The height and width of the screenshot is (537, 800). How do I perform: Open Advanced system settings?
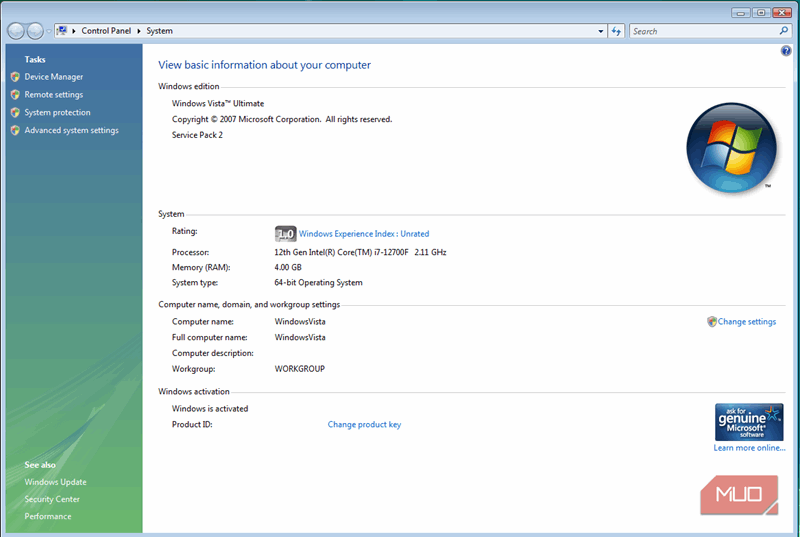pyautogui.click(x=71, y=131)
